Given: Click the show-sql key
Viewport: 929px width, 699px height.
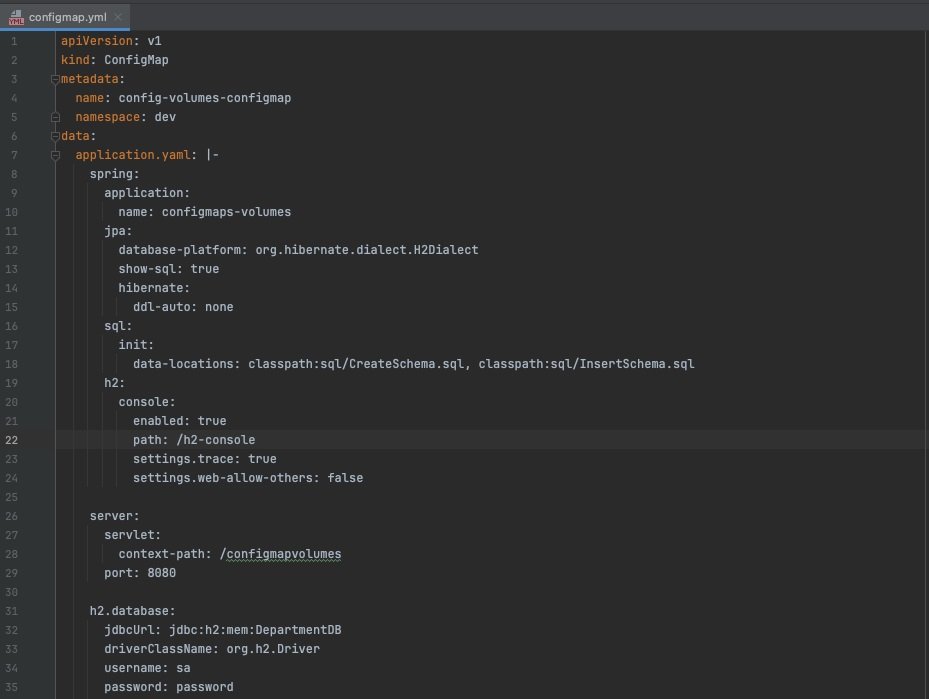Looking at the screenshot, I should [147, 269].
